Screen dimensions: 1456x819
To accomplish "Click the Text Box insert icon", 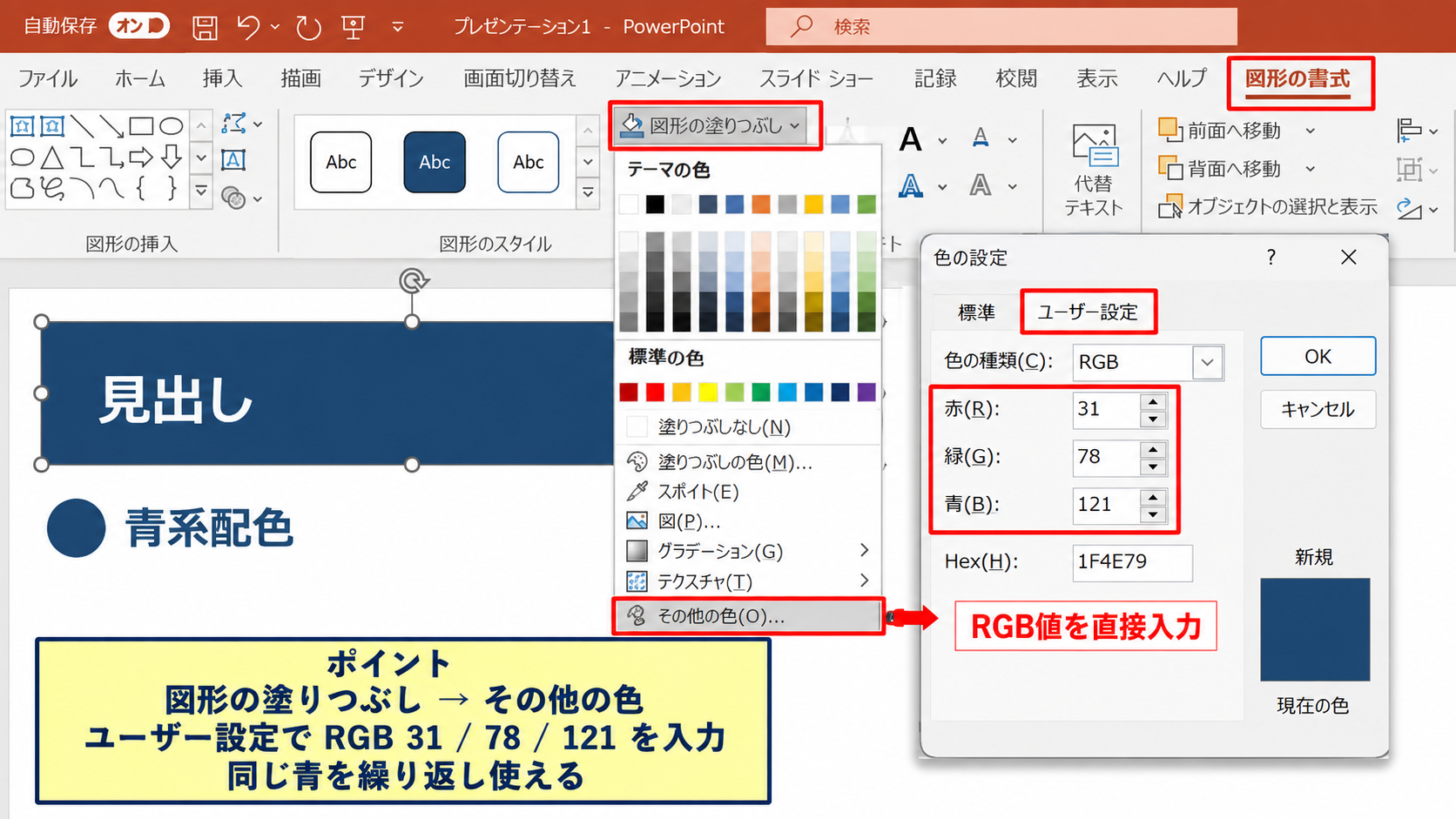I will click(x=233, y=160).
